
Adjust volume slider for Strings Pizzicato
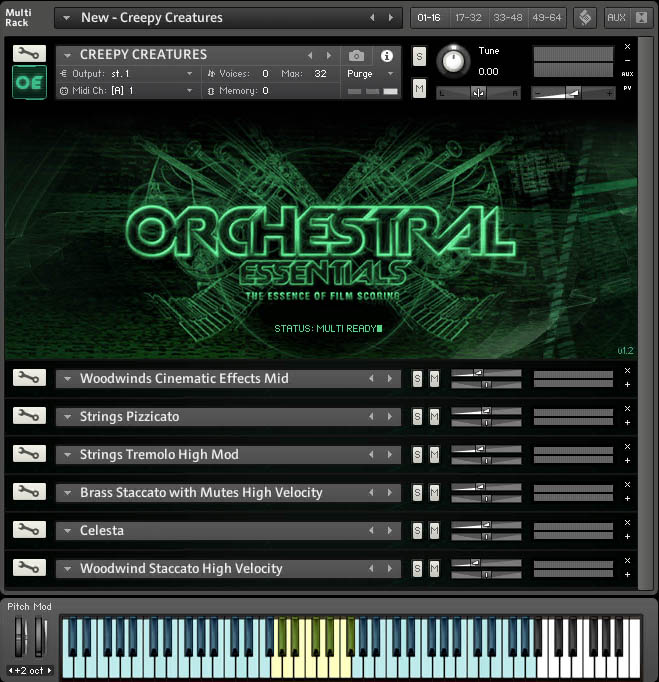[486, 411]
